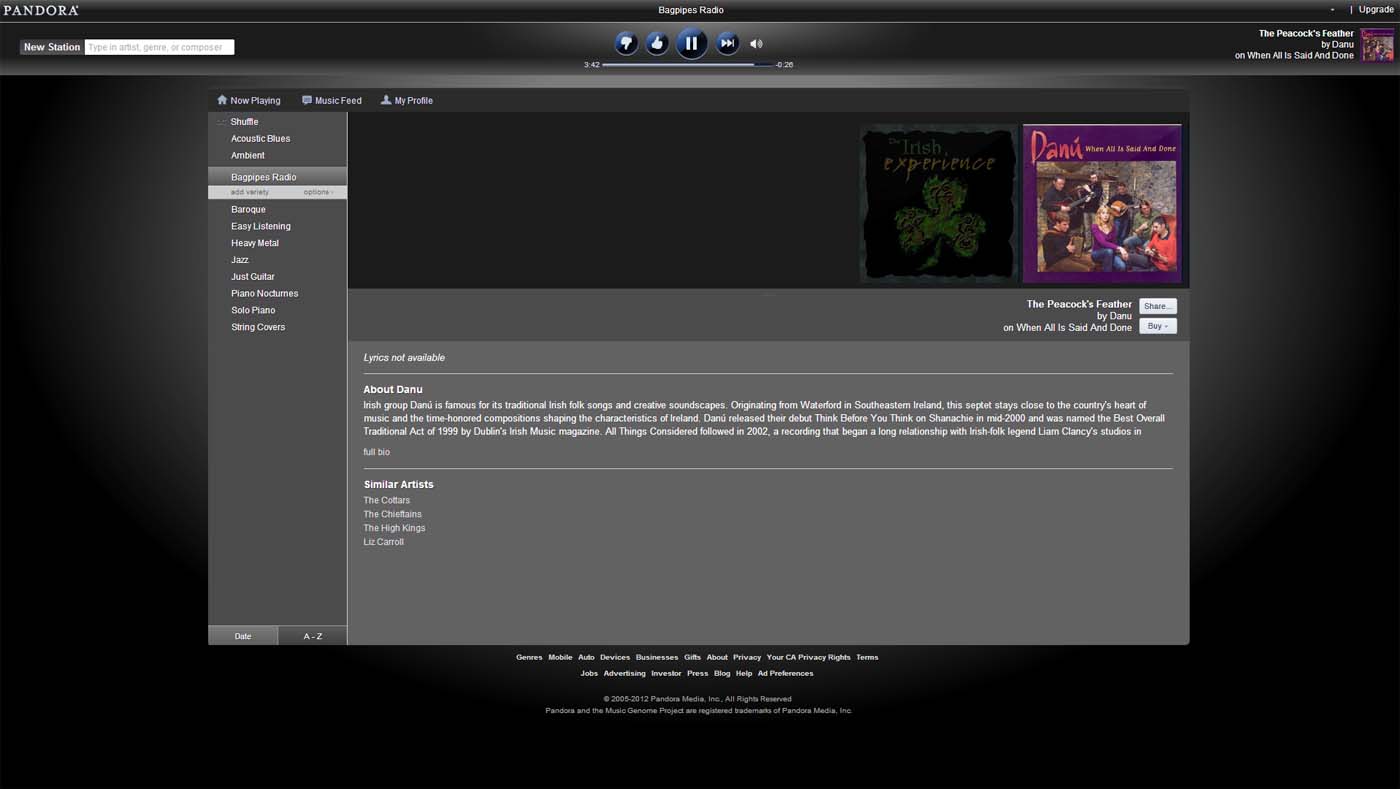Open the Jobs footer link

pyautogui.click(x=589, y=674)
